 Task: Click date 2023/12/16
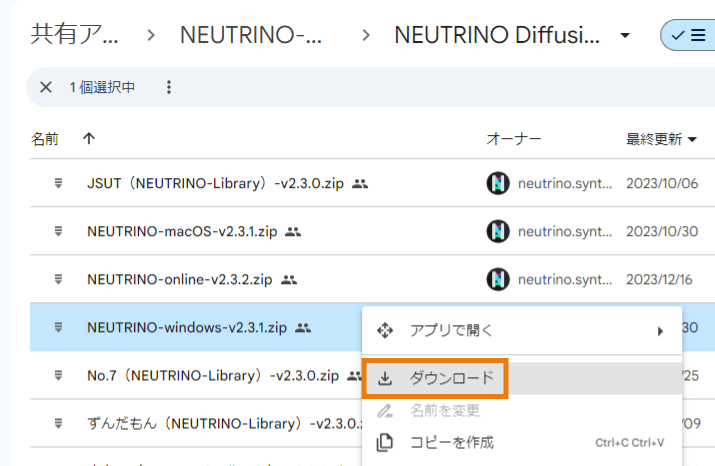pyautogui.click(x=659, y=280)
